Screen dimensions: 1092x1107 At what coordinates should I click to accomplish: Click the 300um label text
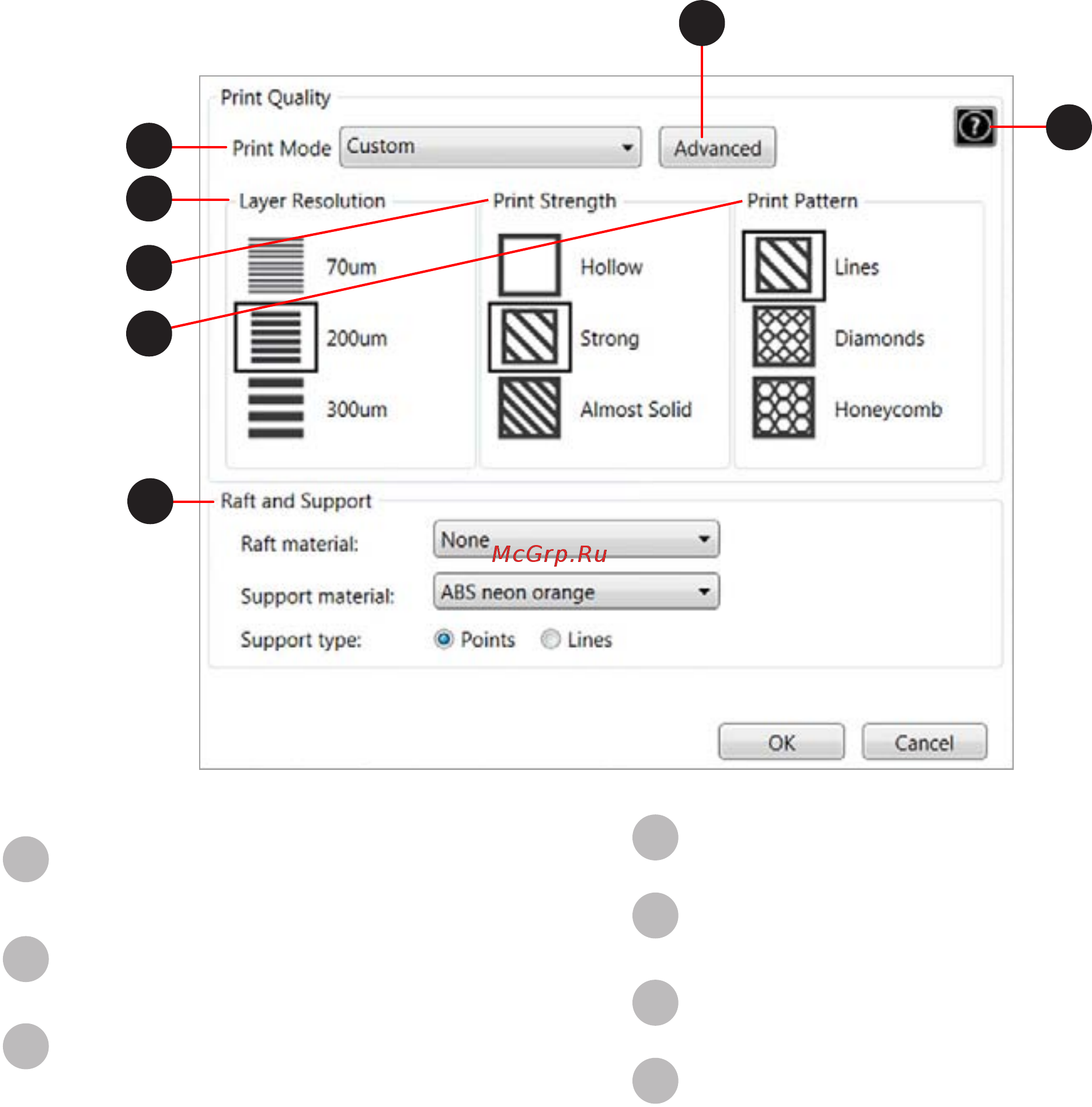[x=357, y=410]
